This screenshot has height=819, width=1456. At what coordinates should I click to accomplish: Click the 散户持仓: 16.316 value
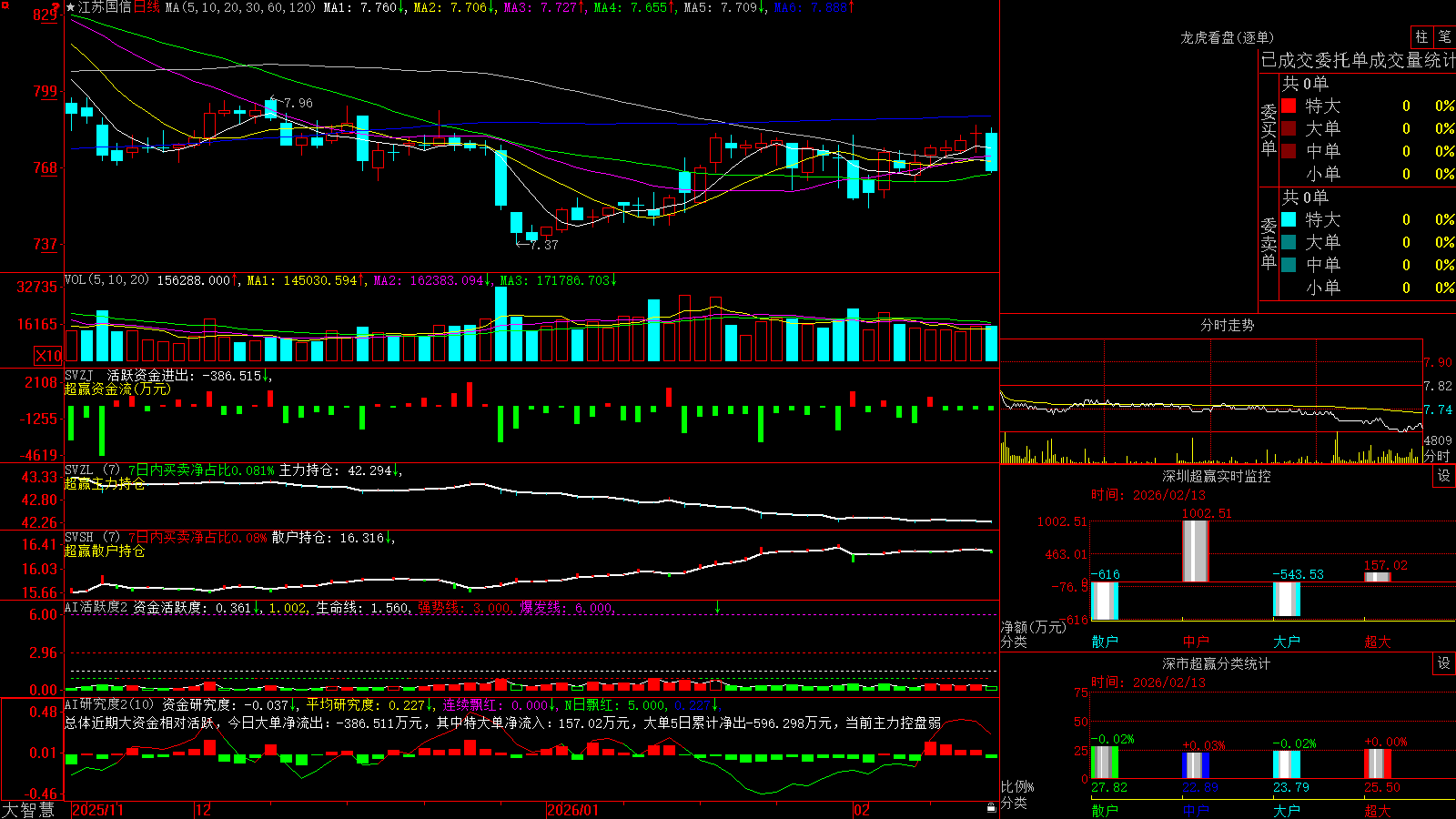click(328, 538)
